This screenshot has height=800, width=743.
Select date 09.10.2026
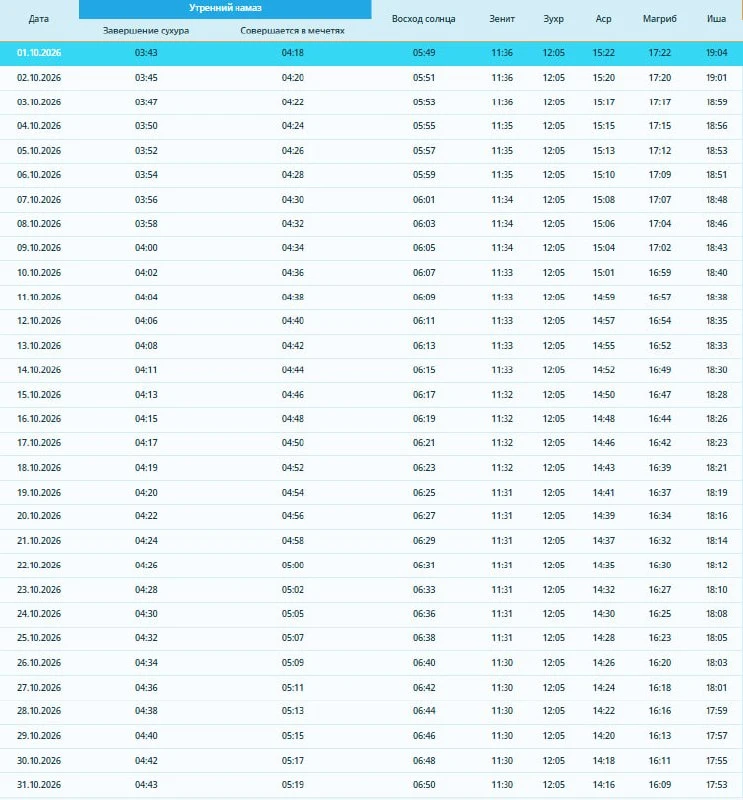click(39, 247)
